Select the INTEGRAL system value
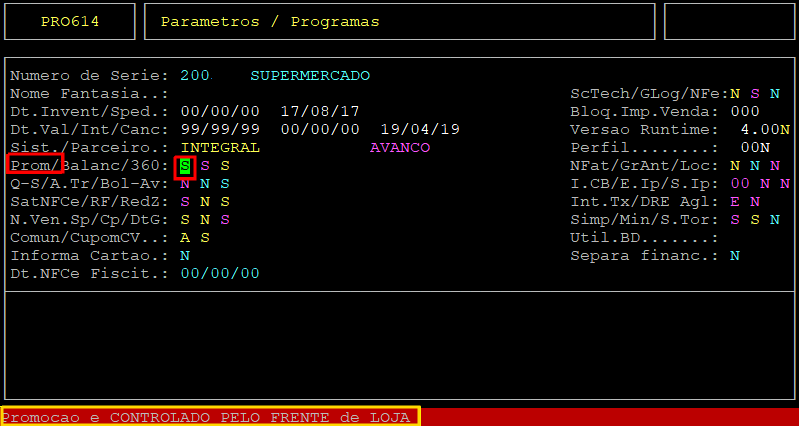The image size is (799, 426). pos(220,148)
